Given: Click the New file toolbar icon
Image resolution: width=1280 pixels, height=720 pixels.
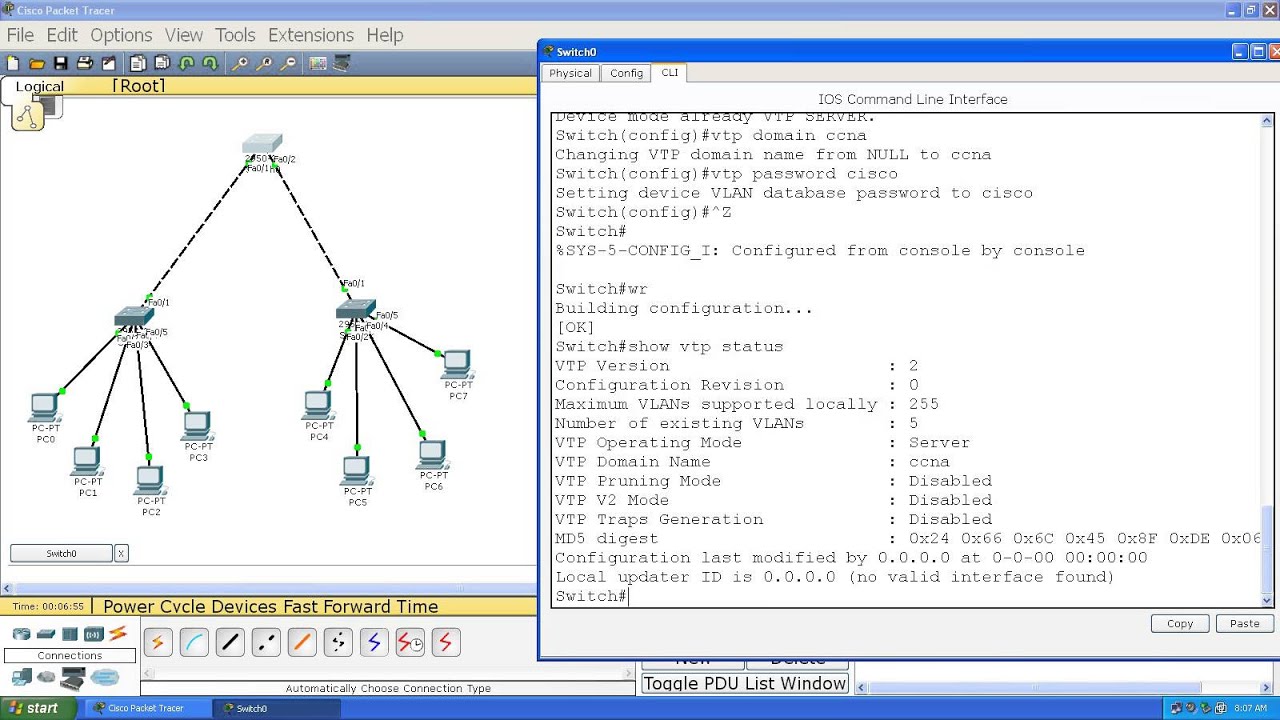Looking at the screenshot, I should pos(13,63).
